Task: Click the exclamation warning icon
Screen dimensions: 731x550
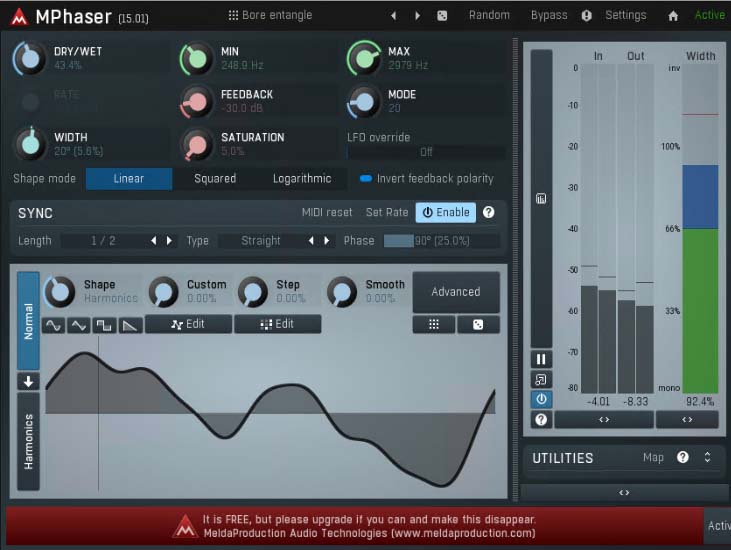Action: [586, 16]
